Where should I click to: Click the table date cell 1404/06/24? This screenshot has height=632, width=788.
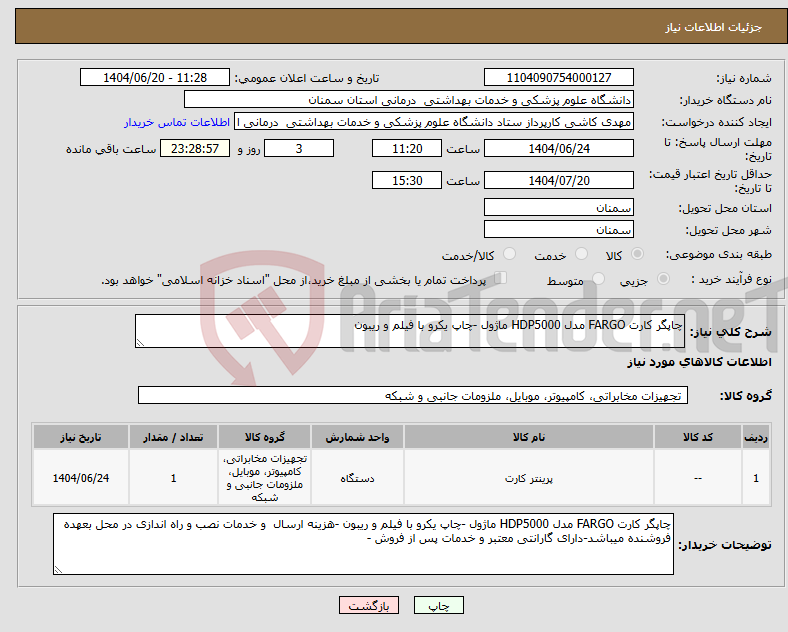click(81, 478)
